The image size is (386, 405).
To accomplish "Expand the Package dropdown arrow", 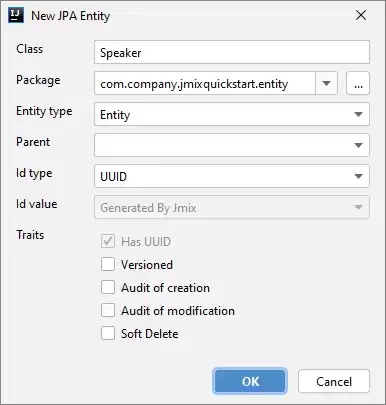I will 326,83.
